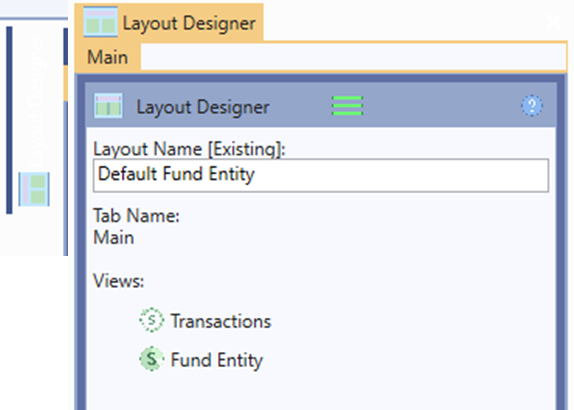Image resolution: width=574 pixels, height=410 pixels.
Task: Select the dashed Transactions view icon
Action: click(x=152, y=320)
